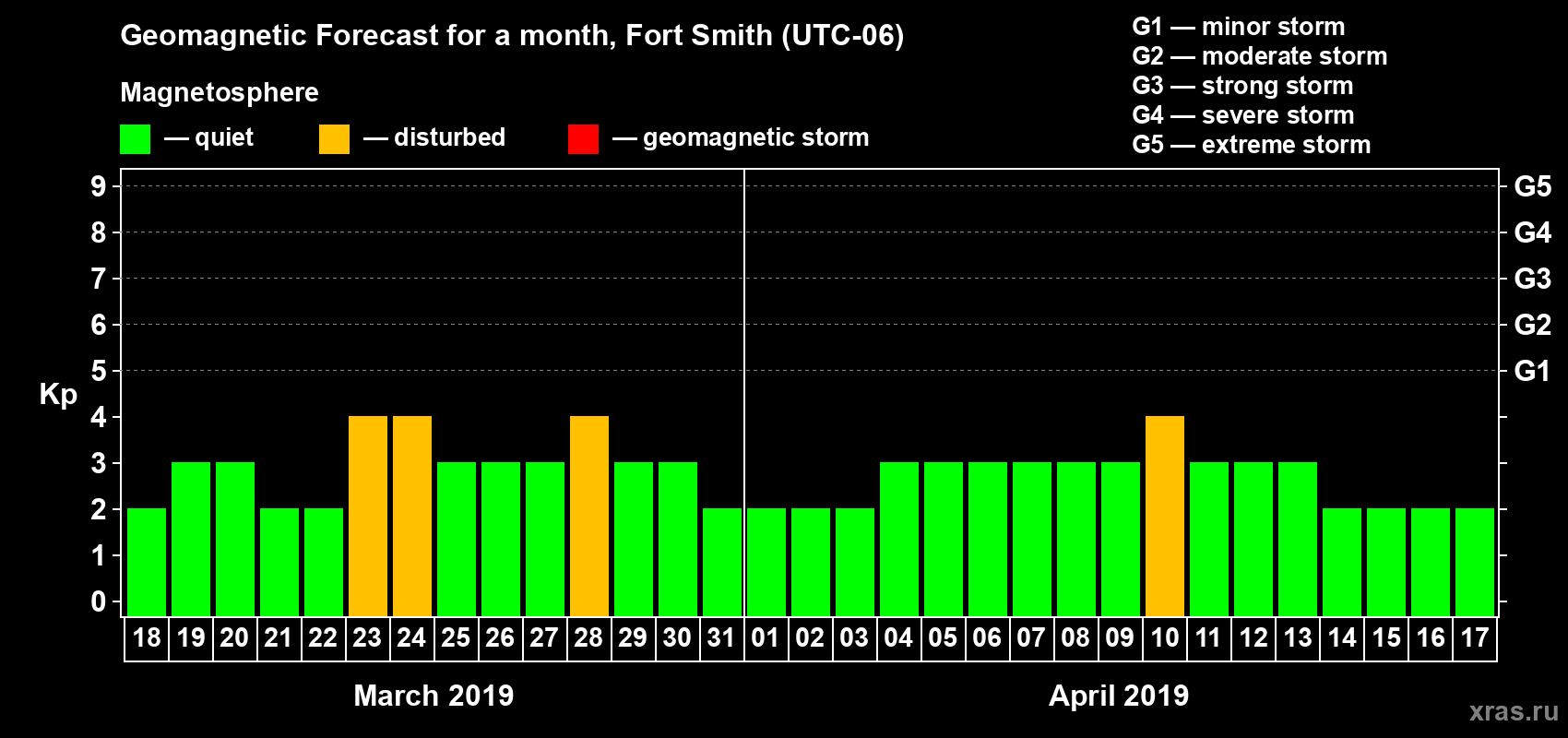Click the date cell labeled 16
The width and height of the screenshot is (1568, 738).
(1431, 638)
